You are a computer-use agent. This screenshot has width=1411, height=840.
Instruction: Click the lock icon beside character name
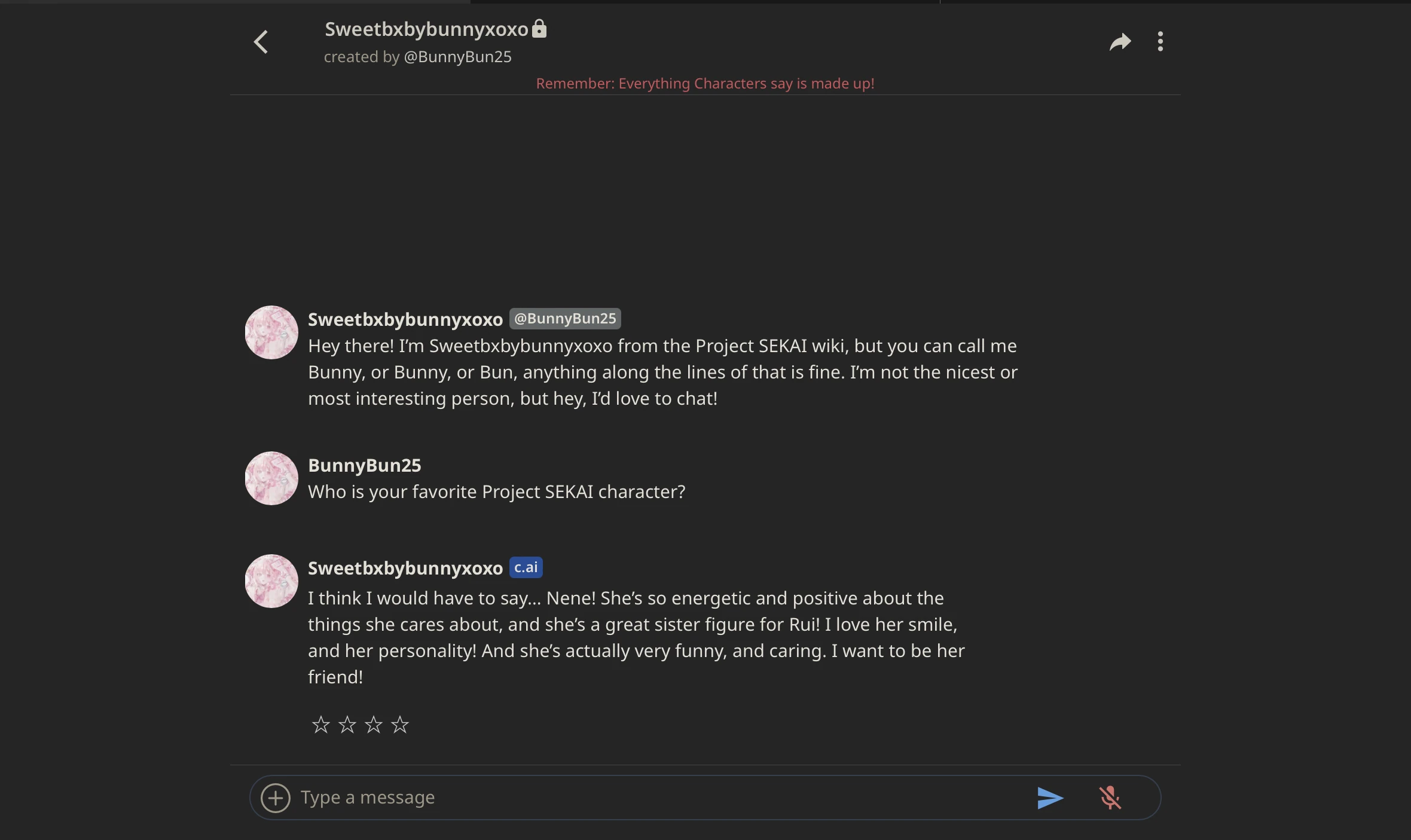[539, 29]
